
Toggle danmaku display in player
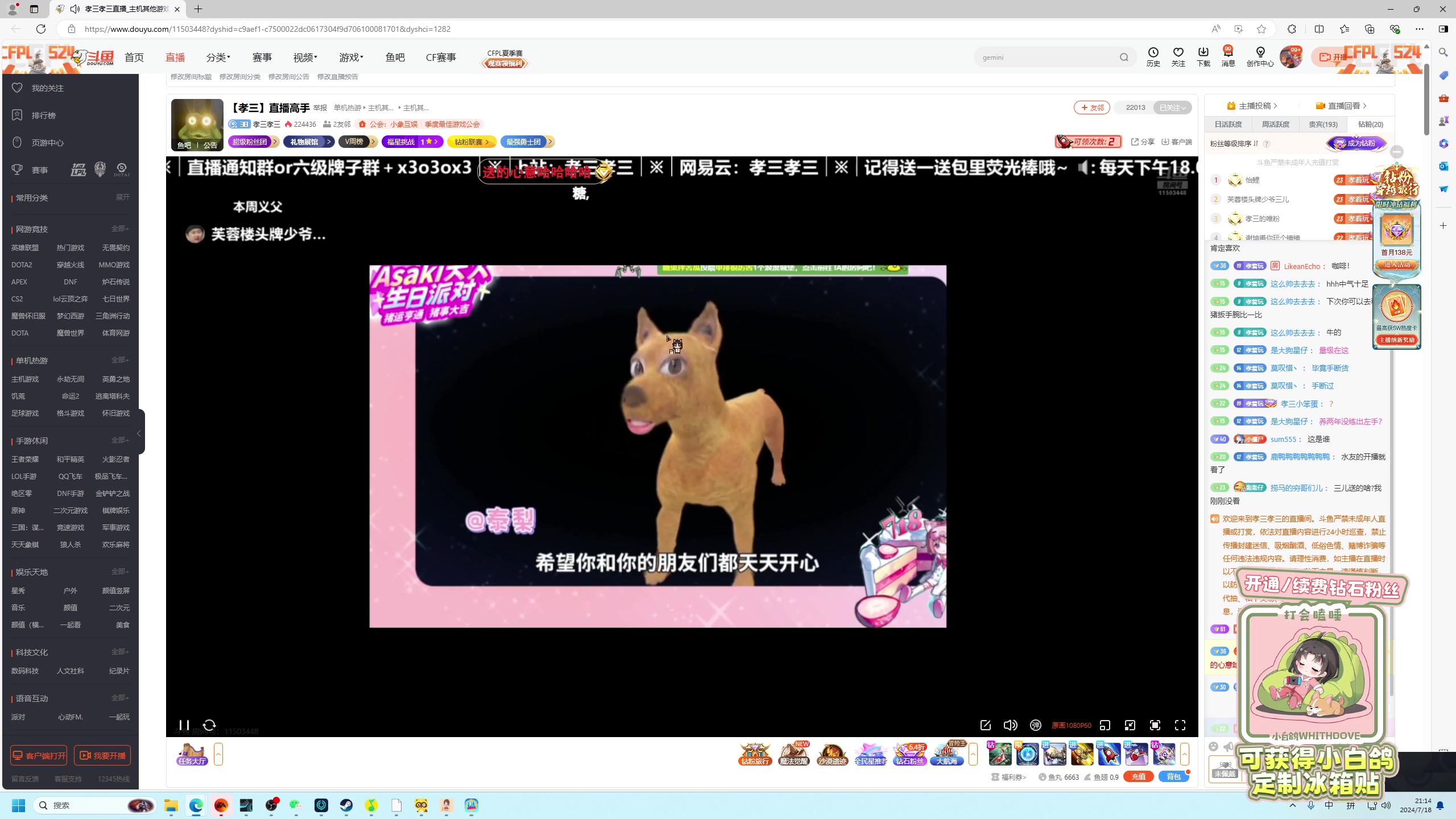pos(1036,725)
